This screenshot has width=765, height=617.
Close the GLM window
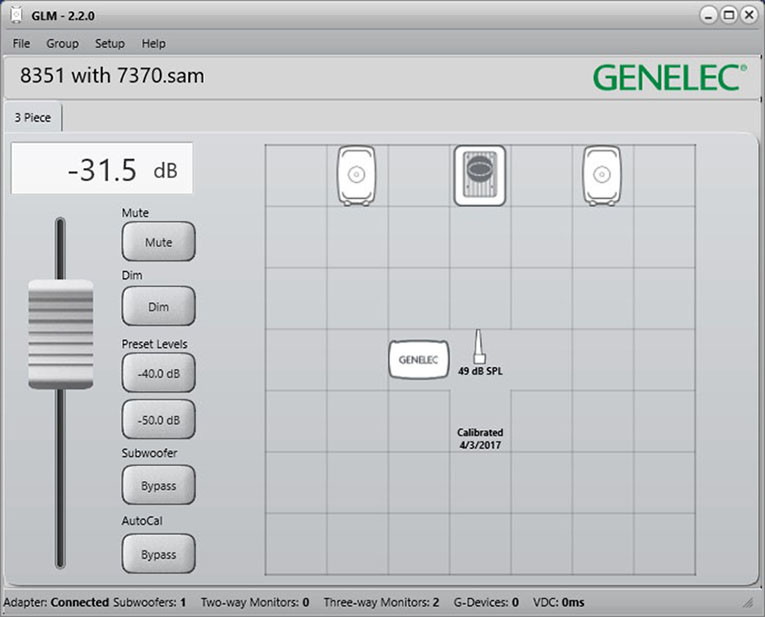point(749,15)
